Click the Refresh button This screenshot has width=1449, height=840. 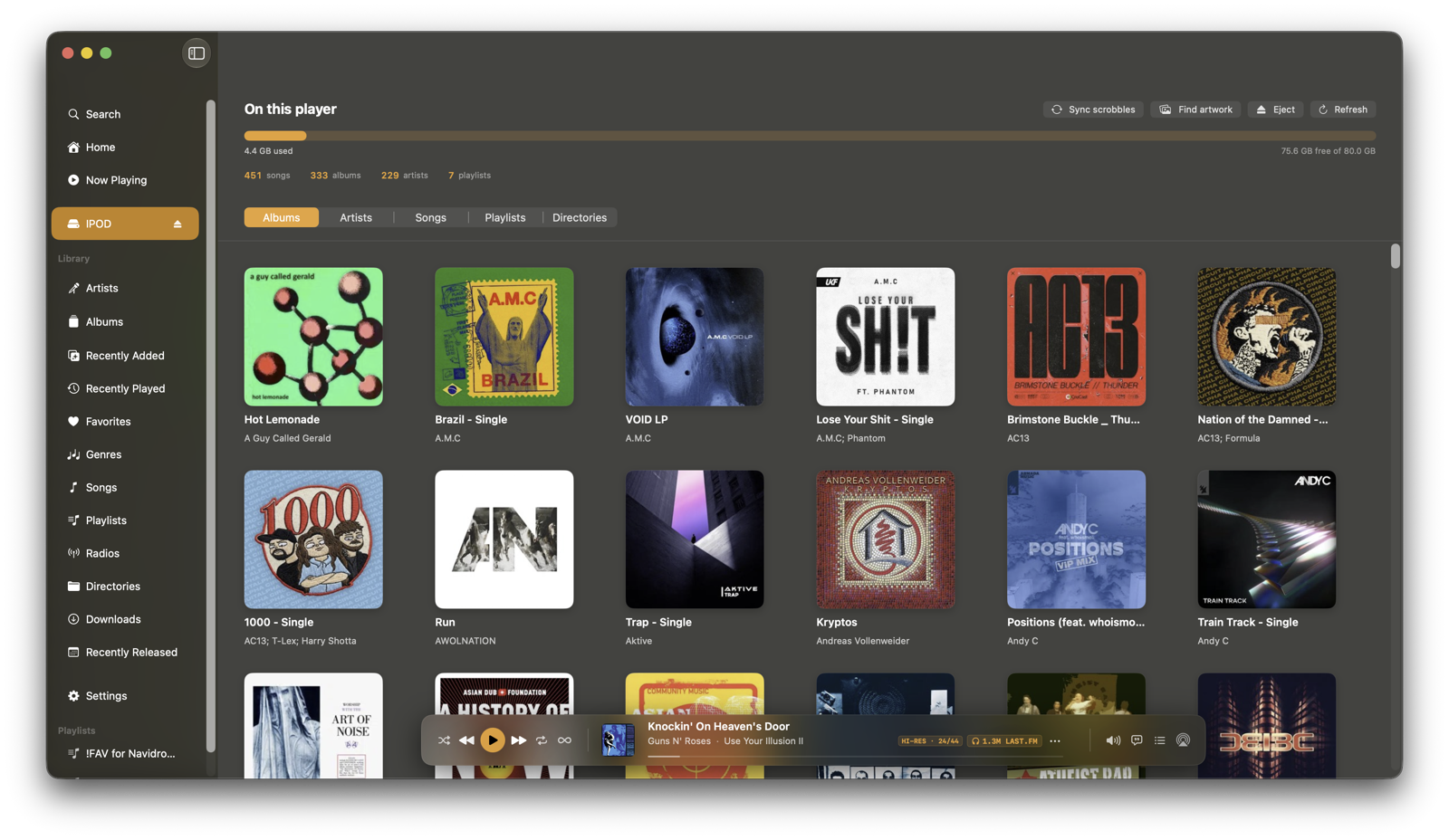pyautogui.click(x=1343, y=110)
